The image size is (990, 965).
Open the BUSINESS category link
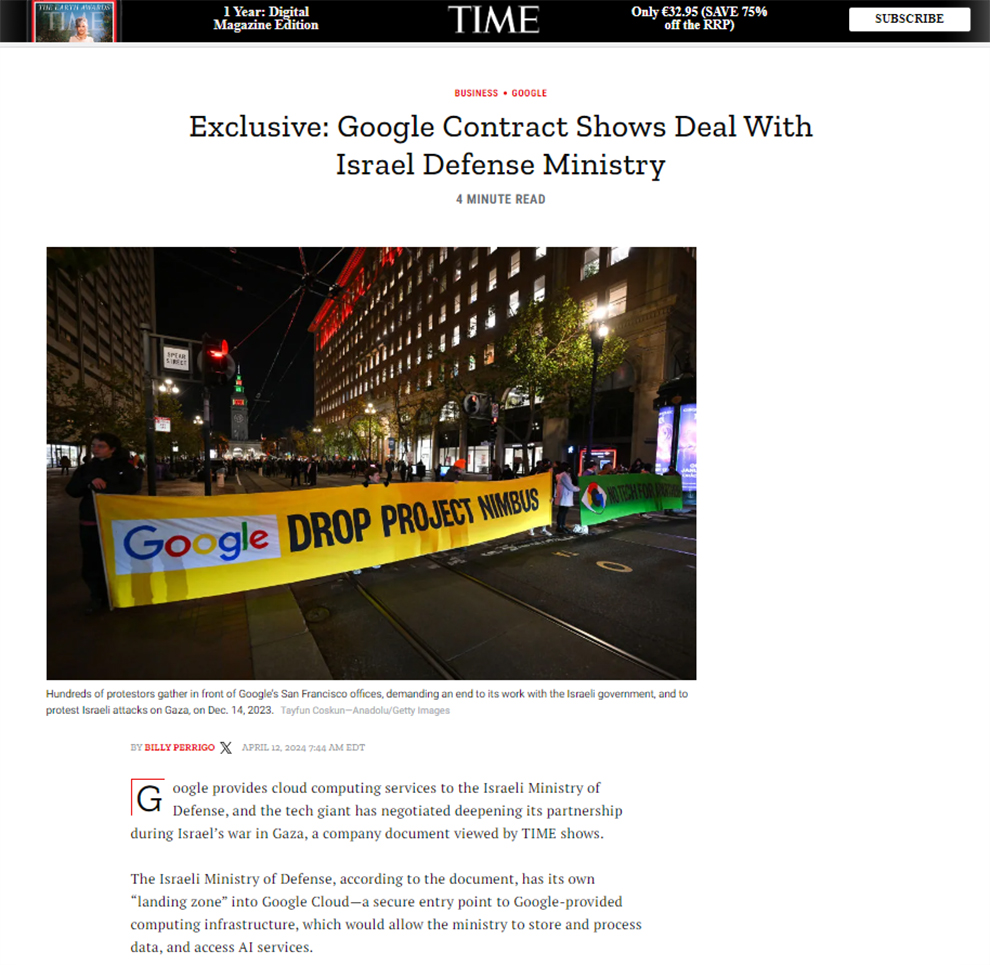tap(476, 93)
